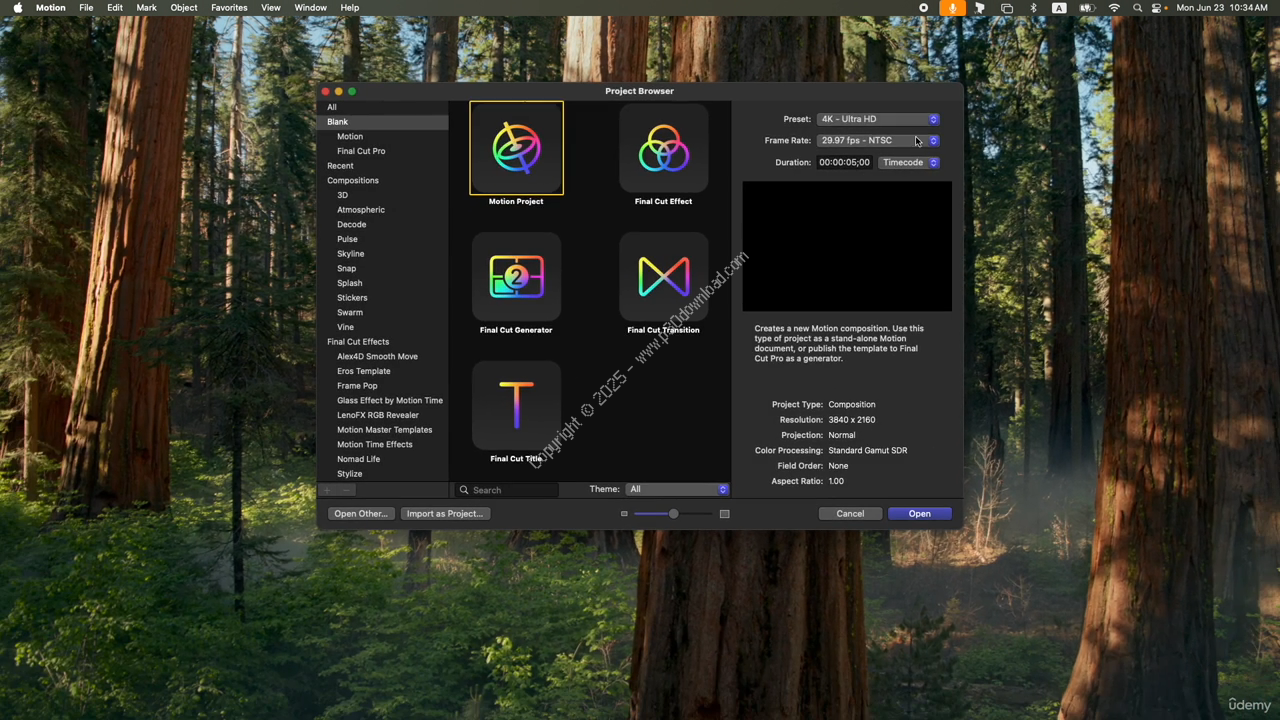Click the small thumbnail size icon
Image resolution: width=1280 pixels, height=720 pixels.
point(624,514)
